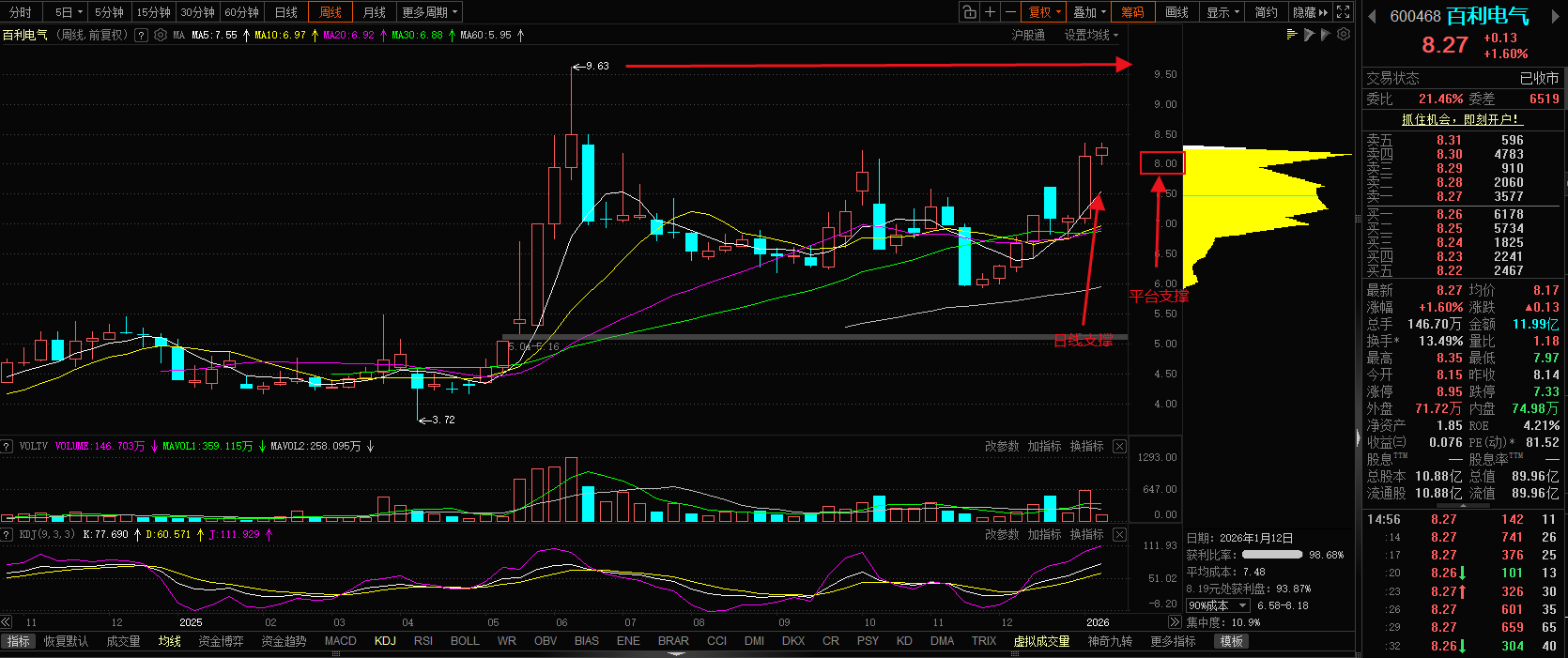Select 成交量 volume indicator
The image size is (1568, 658).
pos(123,641)
